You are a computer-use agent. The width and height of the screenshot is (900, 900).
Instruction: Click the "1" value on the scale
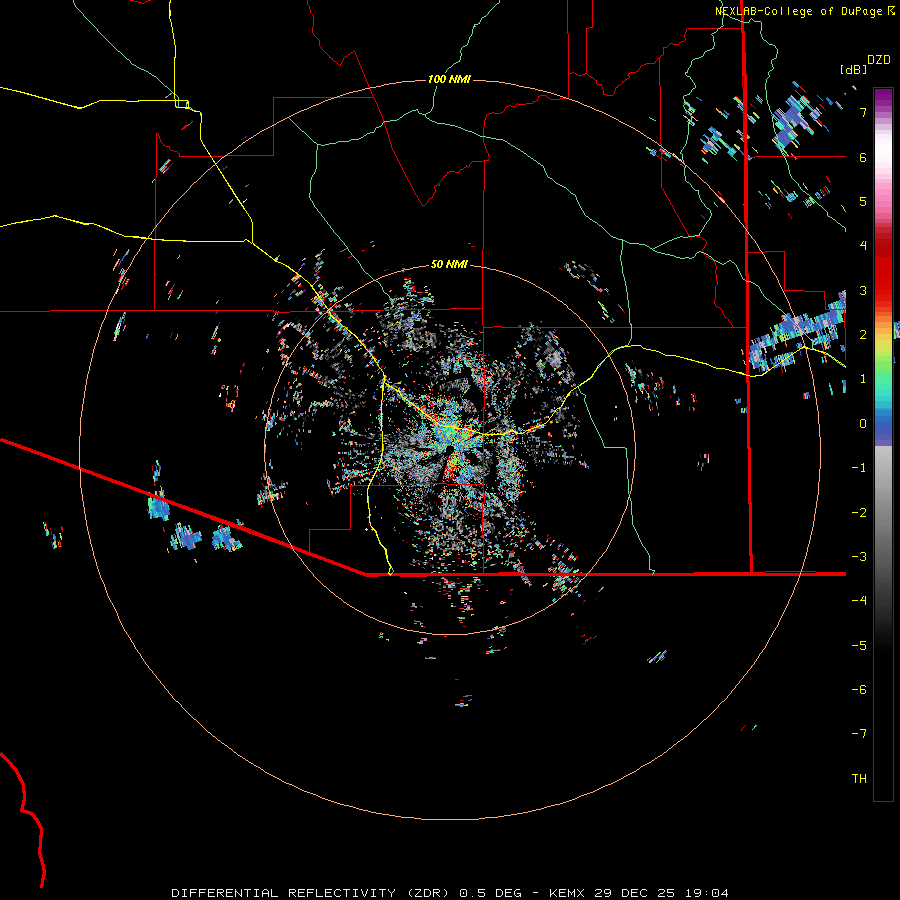tap(863, 379)
